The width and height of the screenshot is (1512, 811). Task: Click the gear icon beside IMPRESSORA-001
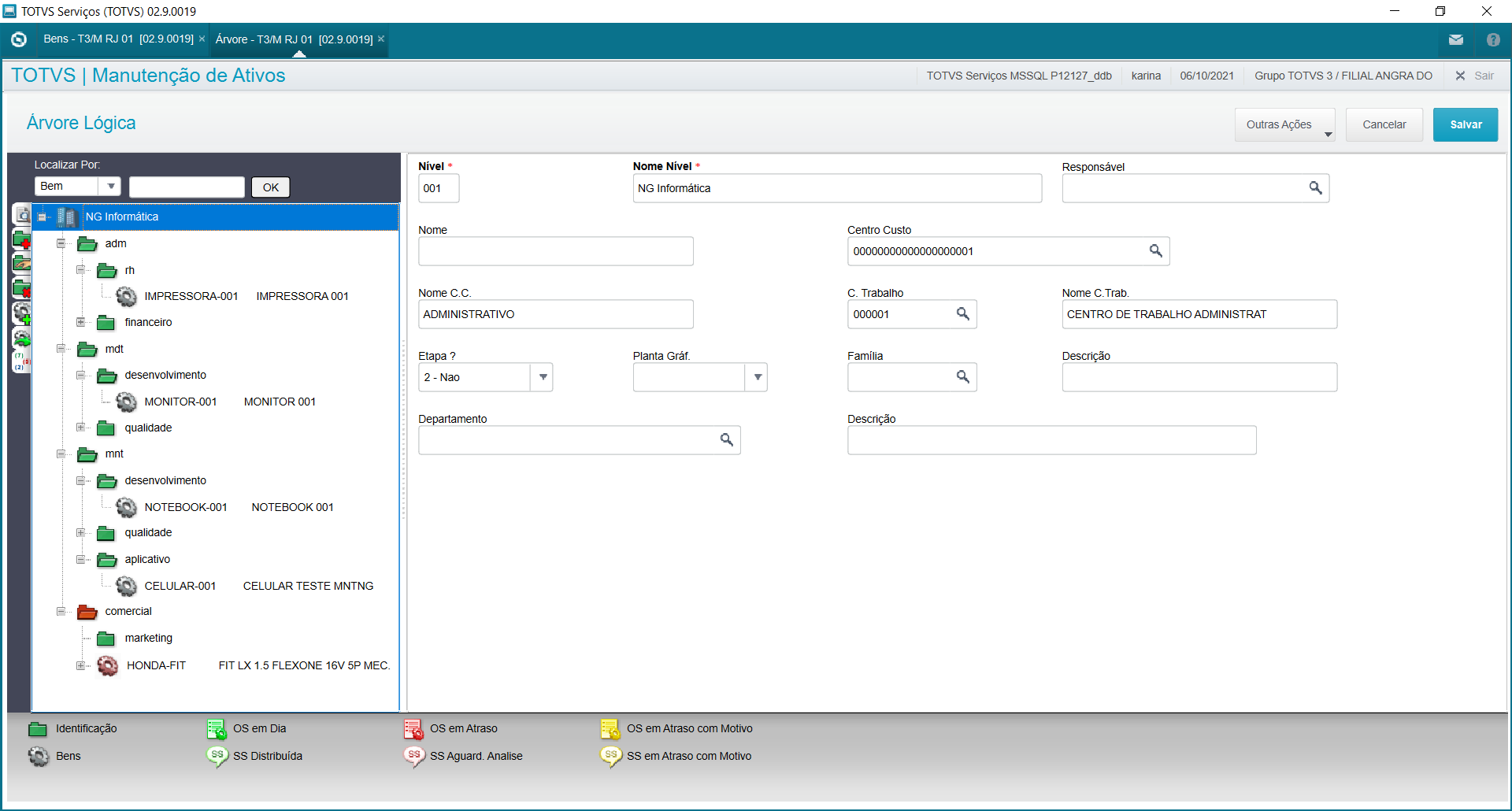point(126,296)
